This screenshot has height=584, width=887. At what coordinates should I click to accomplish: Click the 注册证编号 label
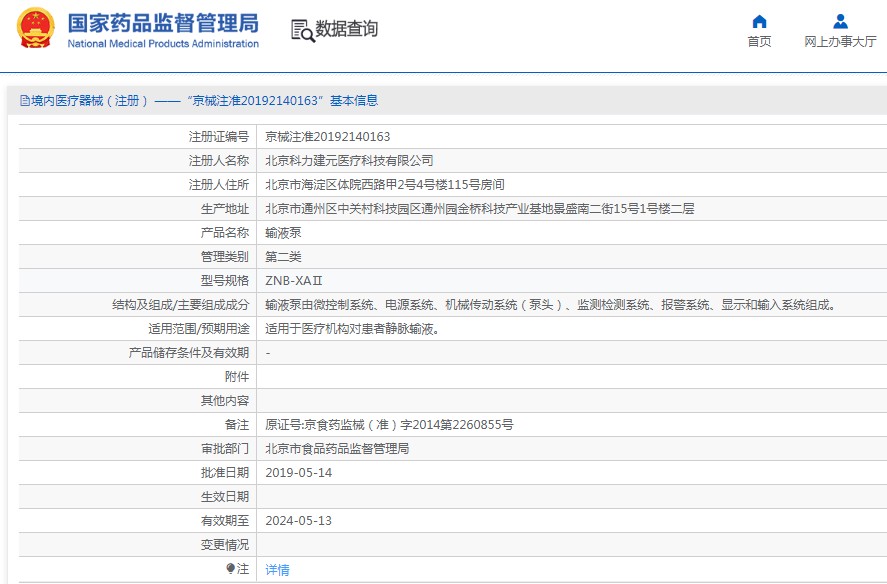(x=219, y=137)
